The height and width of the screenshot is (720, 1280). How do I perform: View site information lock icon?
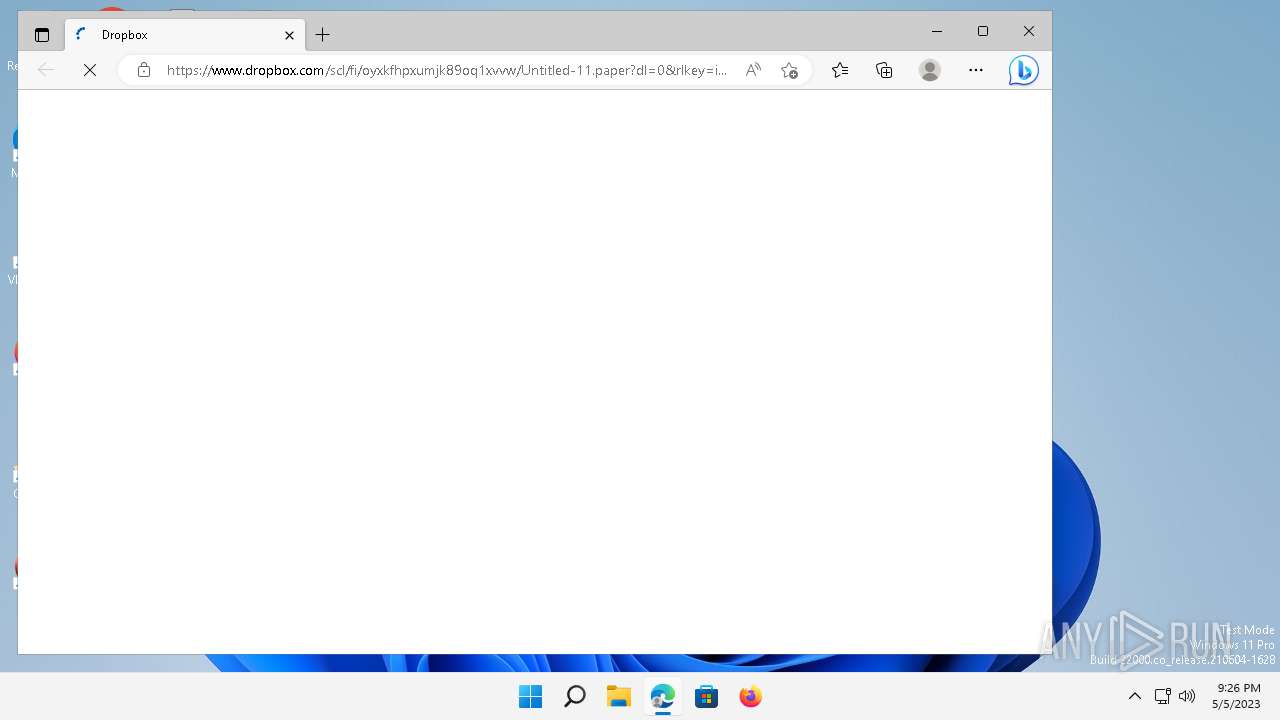coord(144,70)
